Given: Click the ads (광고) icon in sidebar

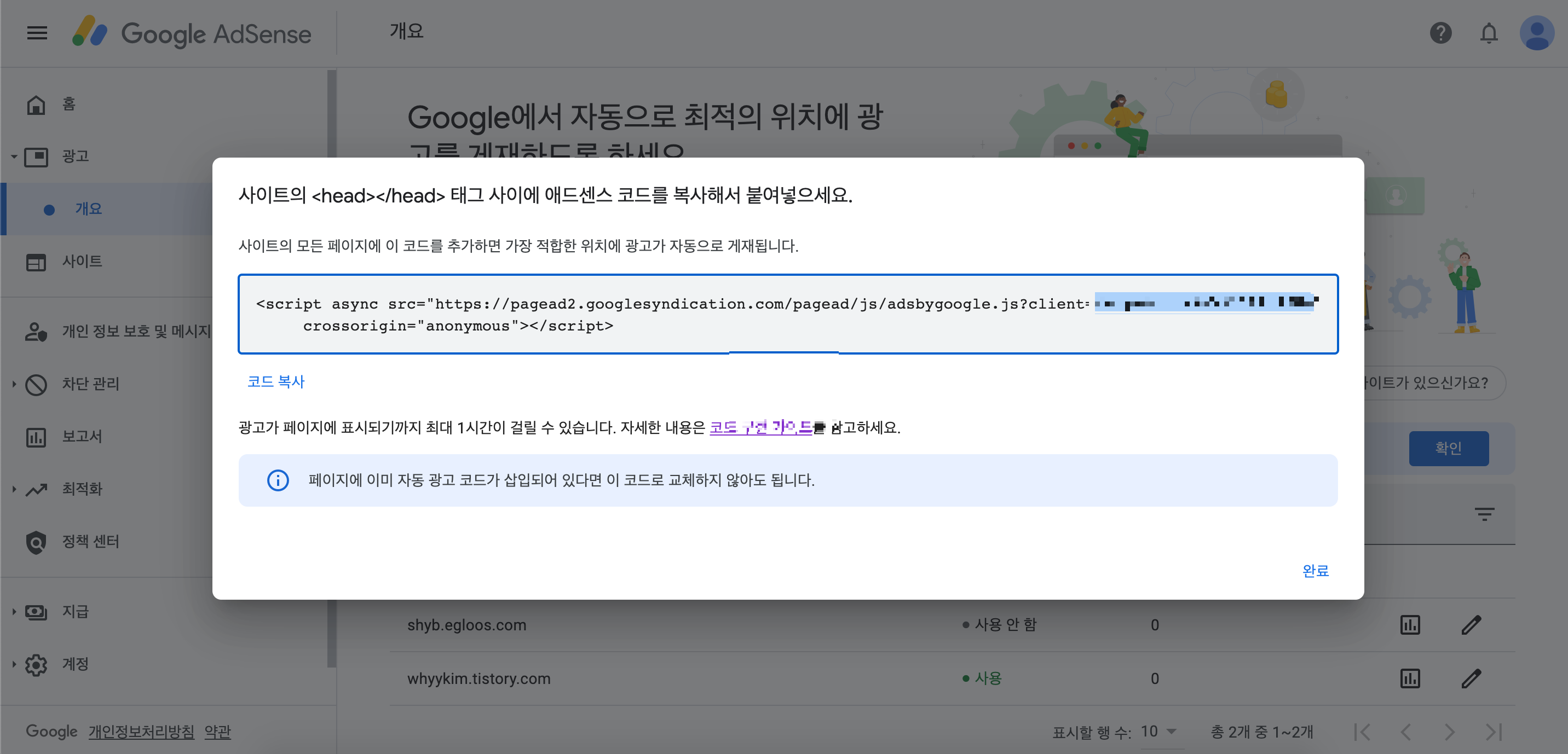Looking at the screenshot, I should pyautogui.click(x=36, y=157).
